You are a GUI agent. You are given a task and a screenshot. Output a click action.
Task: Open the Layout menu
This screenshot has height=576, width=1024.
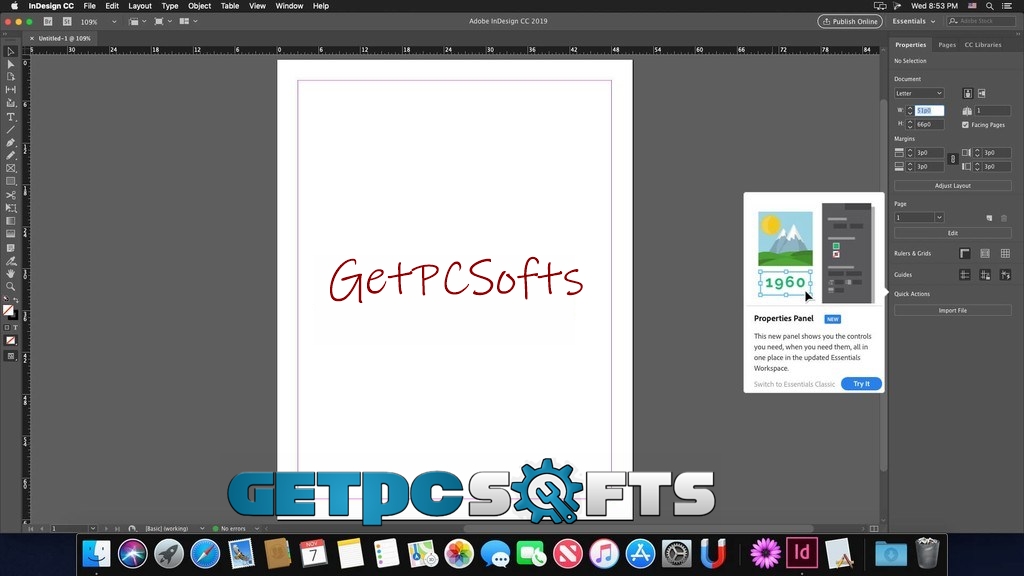coord(140,6)
